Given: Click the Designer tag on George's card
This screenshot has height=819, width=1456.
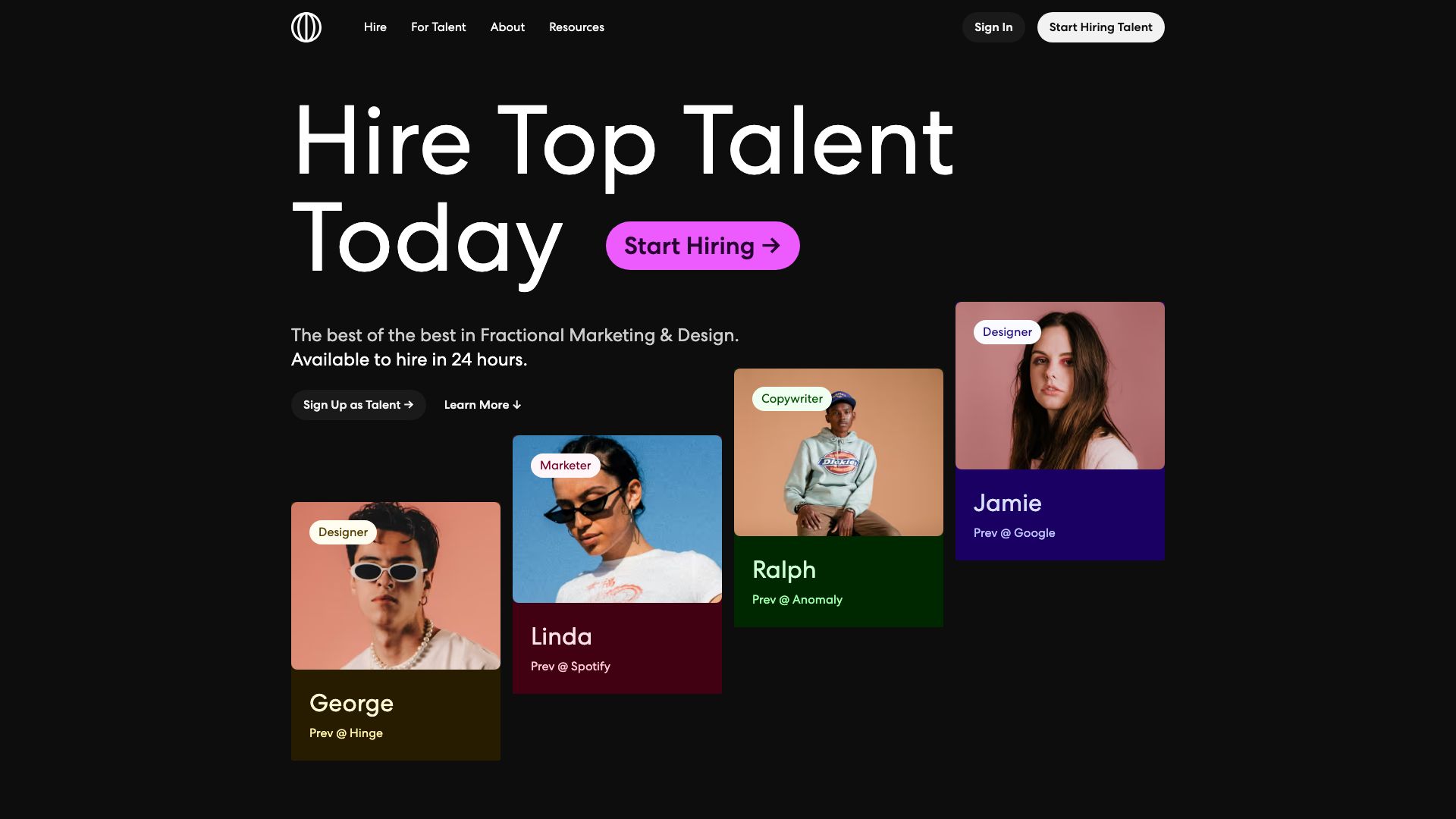Looking at the screenshot, I should (x=343, y=532).
